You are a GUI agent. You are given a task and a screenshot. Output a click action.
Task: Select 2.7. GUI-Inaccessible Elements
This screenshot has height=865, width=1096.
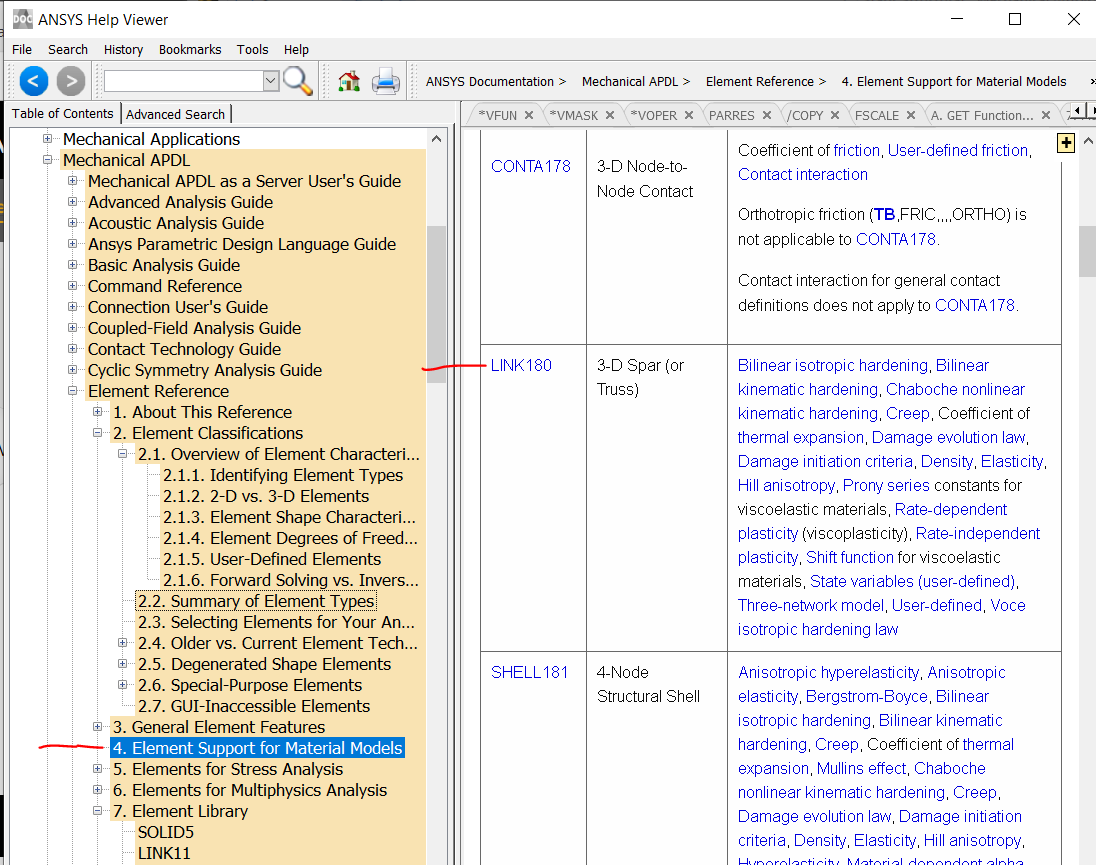254,706
